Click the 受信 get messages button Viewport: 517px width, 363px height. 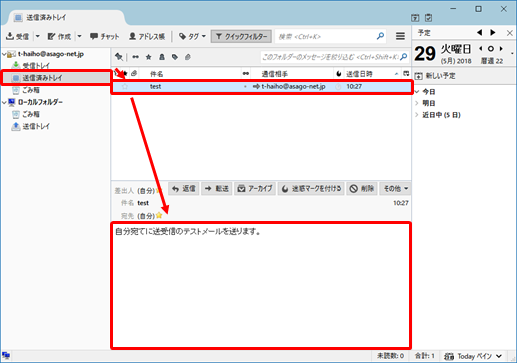[18, 36]
